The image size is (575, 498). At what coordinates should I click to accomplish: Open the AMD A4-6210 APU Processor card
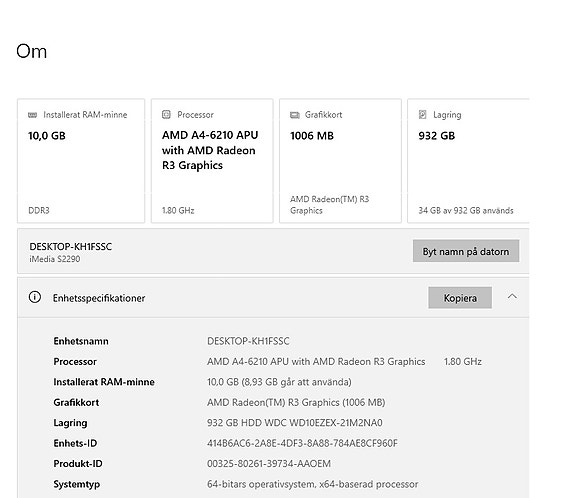(212, 161)
